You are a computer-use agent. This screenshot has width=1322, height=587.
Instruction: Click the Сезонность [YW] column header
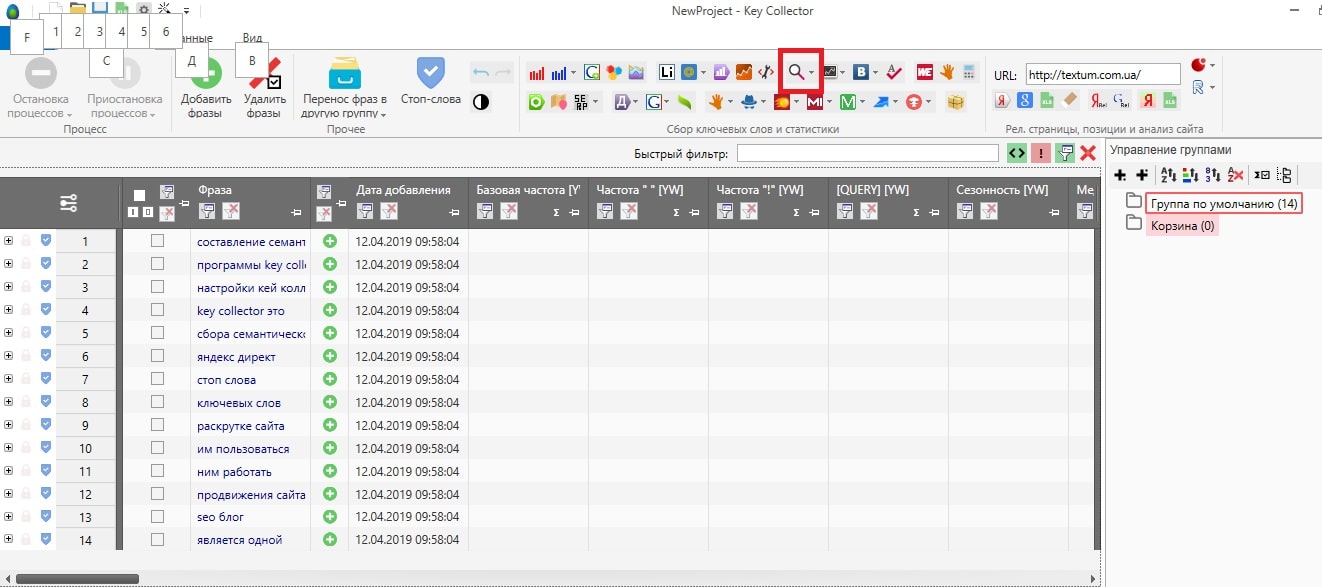[1002, 190]
